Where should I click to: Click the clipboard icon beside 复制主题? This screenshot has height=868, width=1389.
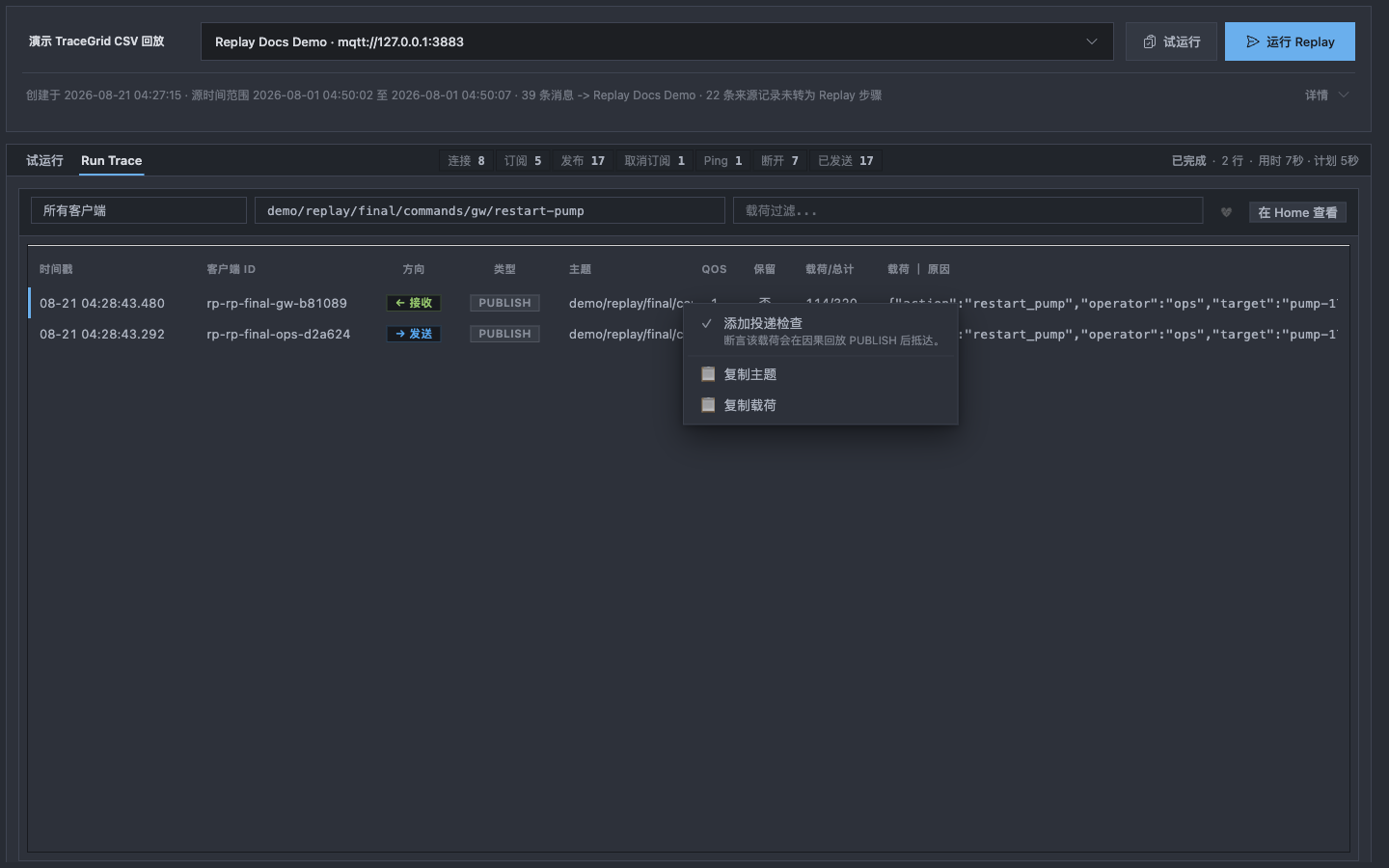coord(708,374)
